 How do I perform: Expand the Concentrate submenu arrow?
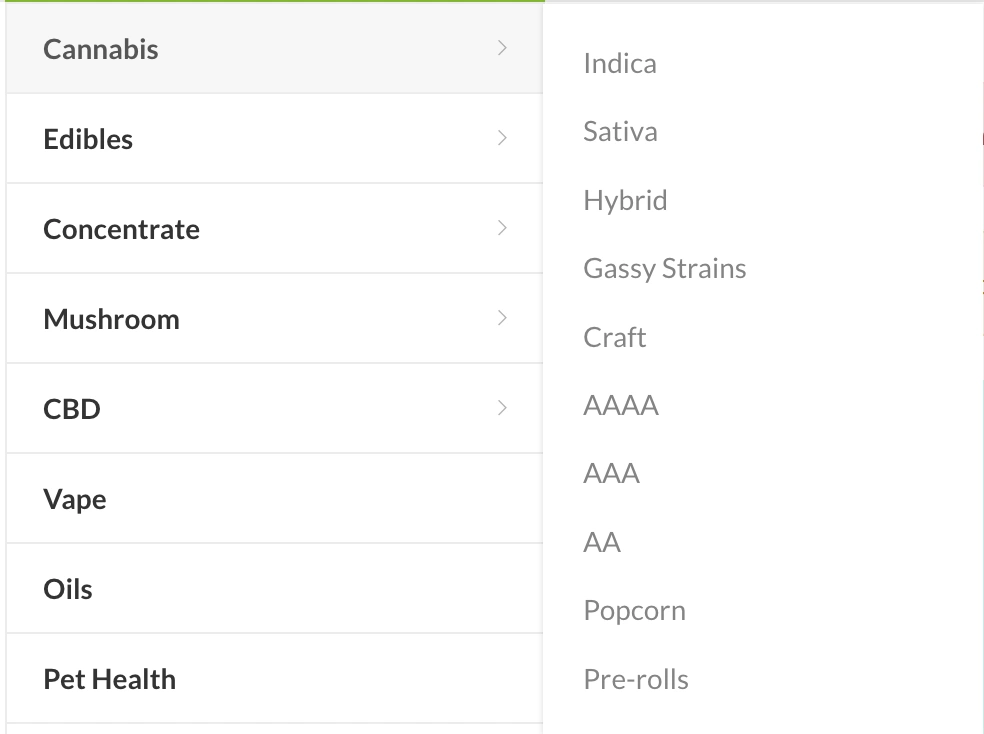coord(502,228)
